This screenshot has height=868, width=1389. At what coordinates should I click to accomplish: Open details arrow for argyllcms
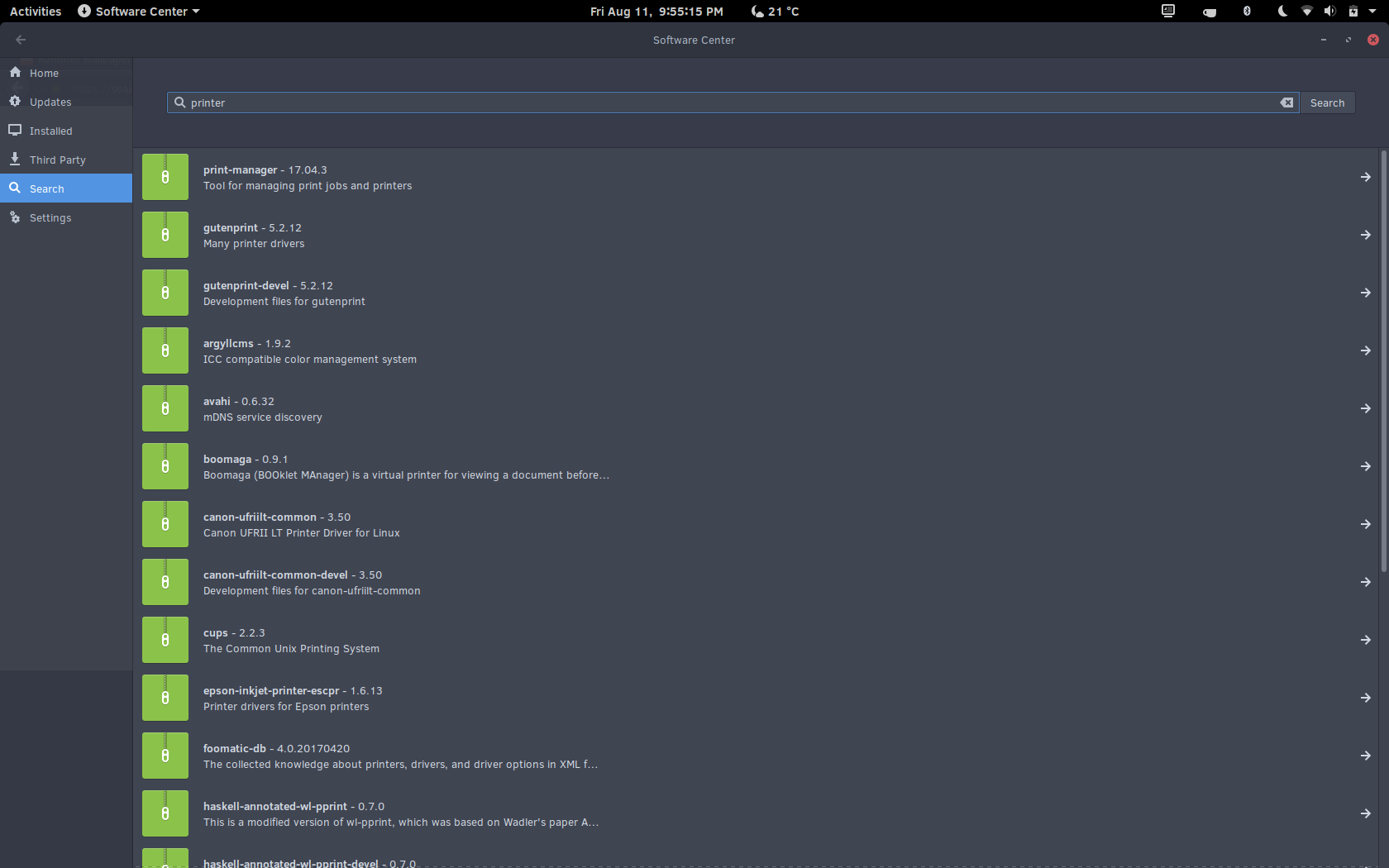1365,351
